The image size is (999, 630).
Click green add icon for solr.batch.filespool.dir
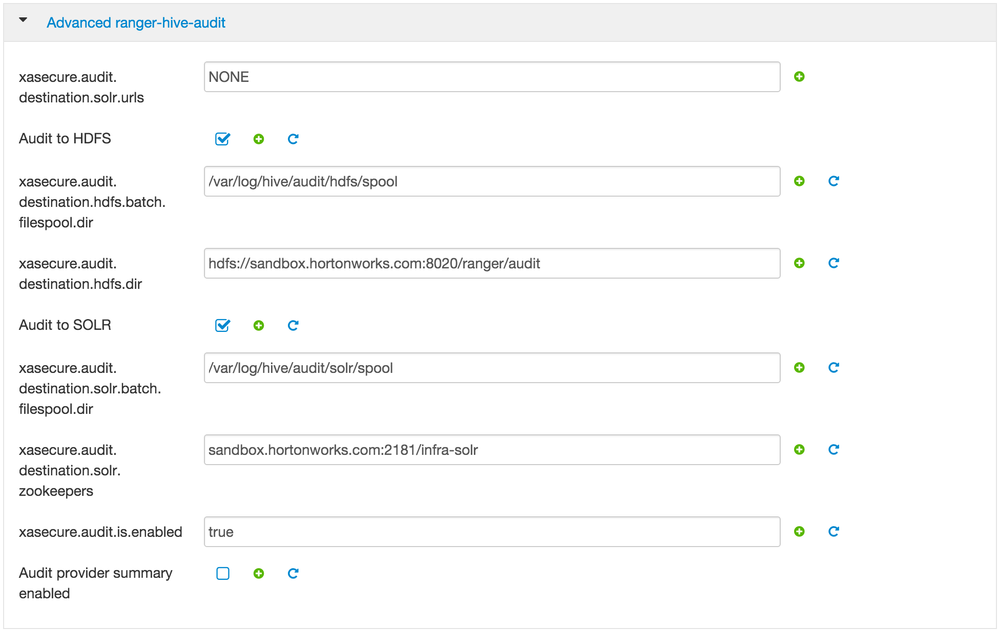(799, 367)
